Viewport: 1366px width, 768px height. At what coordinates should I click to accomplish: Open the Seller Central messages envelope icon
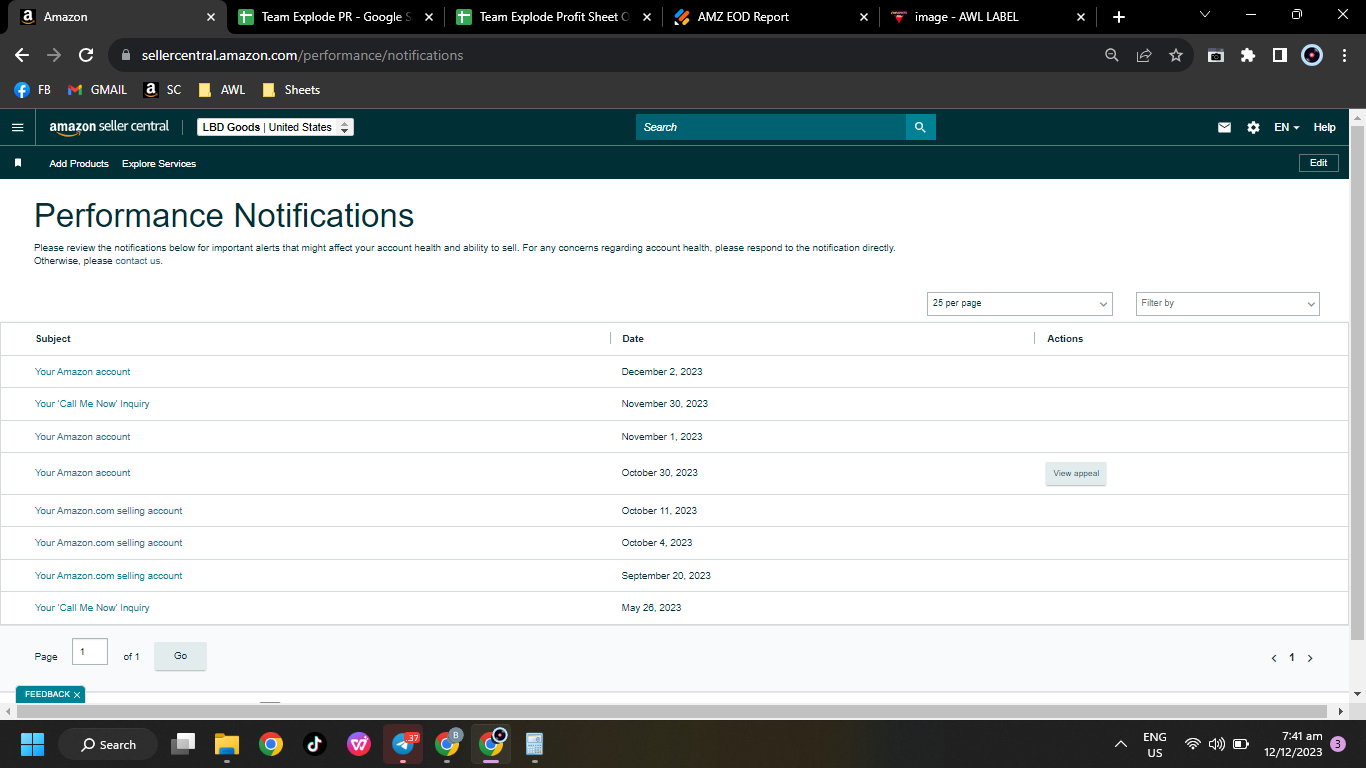click(1224, 127)
